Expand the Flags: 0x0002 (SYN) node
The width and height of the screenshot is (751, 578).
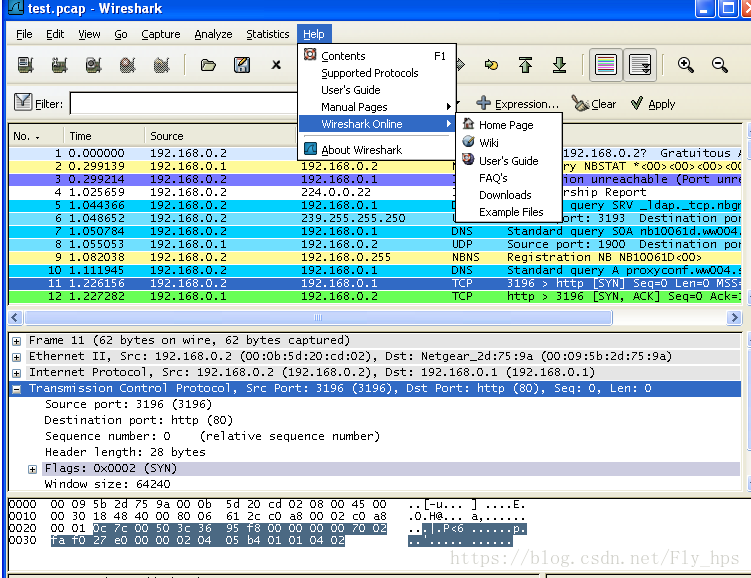point(33,469)
